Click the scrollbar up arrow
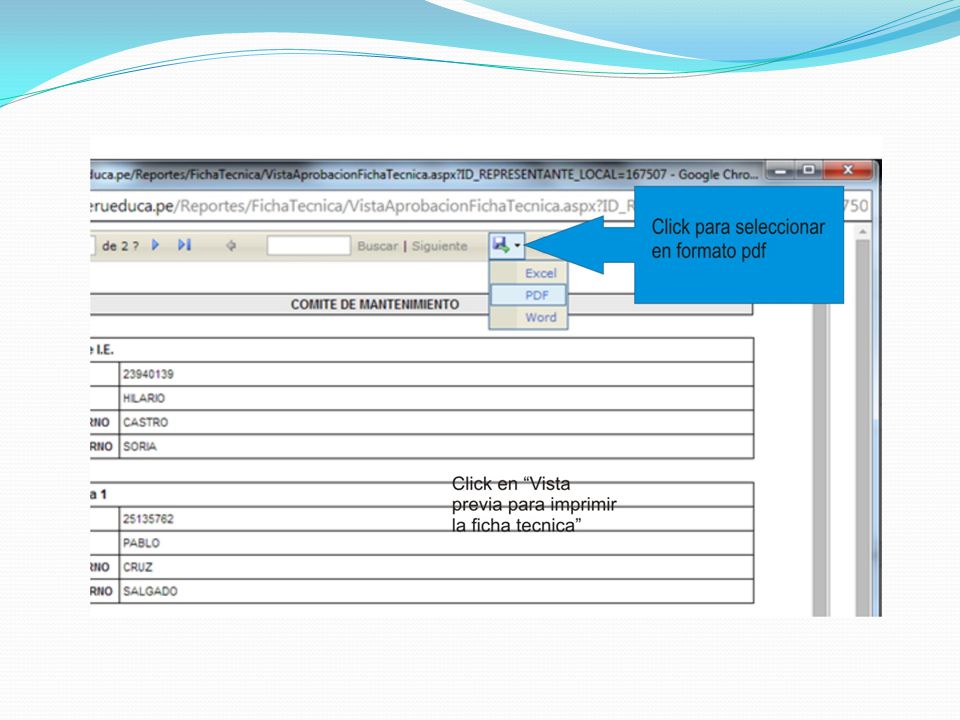The width and height of the screenshot is (960, 720). pyautogui.click(x=863, y=232)
